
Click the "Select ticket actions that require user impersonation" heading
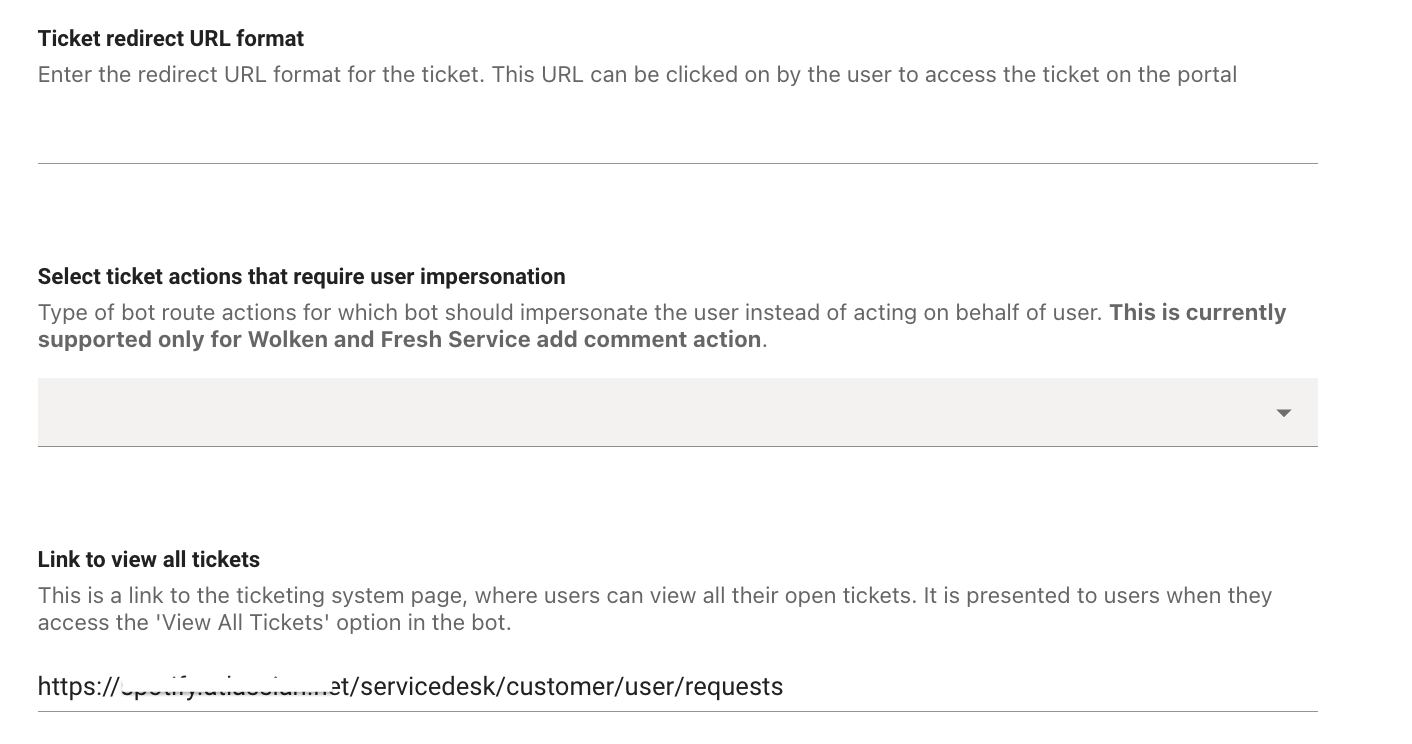click(301, 277)
